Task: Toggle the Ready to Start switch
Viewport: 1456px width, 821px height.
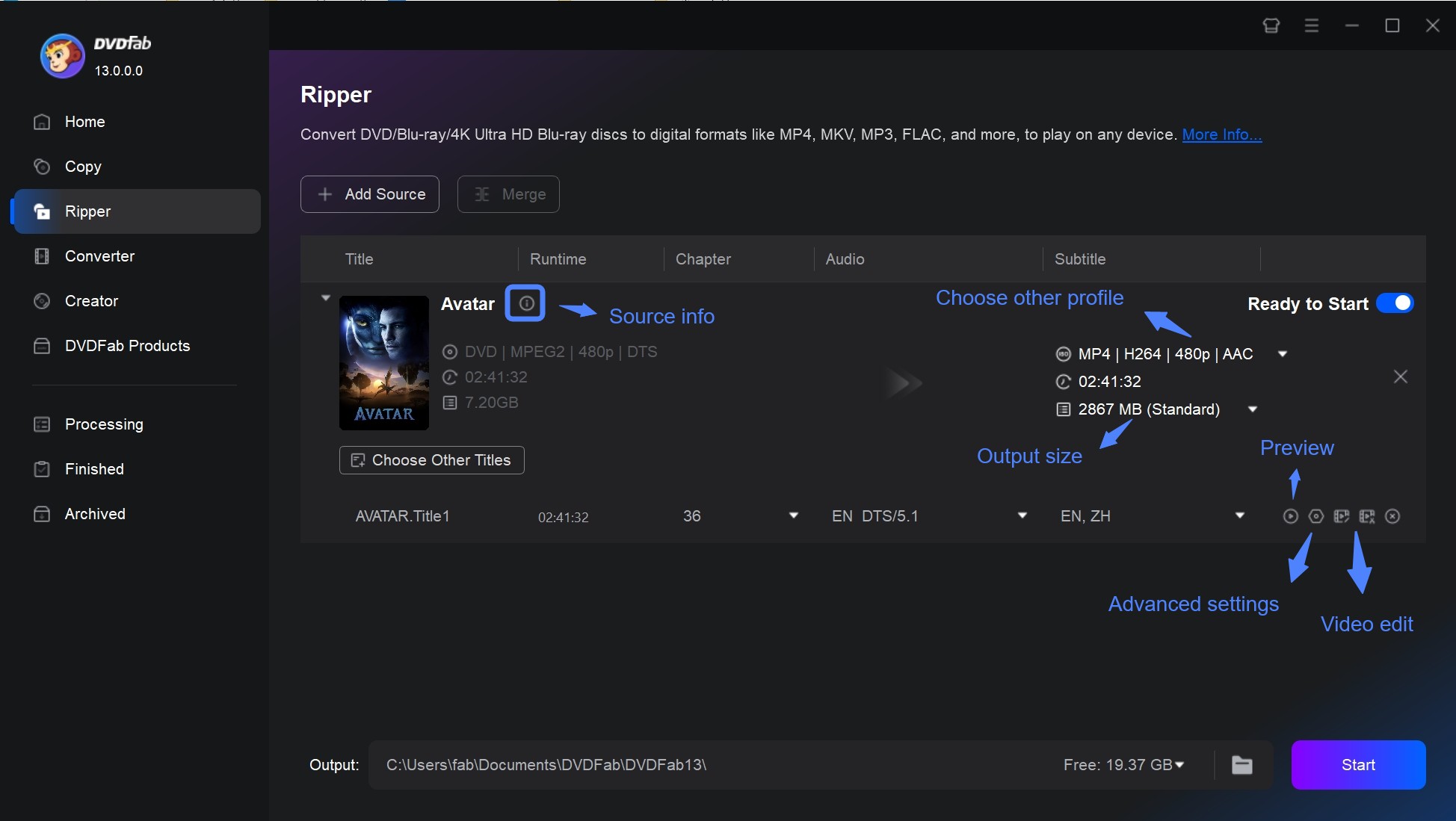Action: tap(1395, 303)
